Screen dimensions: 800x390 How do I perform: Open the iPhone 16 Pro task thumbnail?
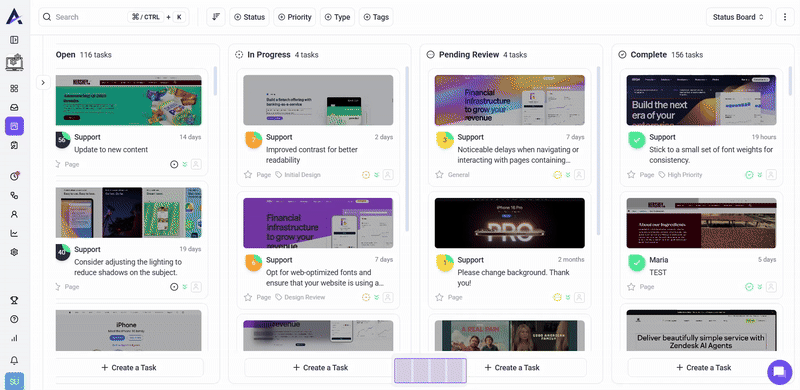509,223
